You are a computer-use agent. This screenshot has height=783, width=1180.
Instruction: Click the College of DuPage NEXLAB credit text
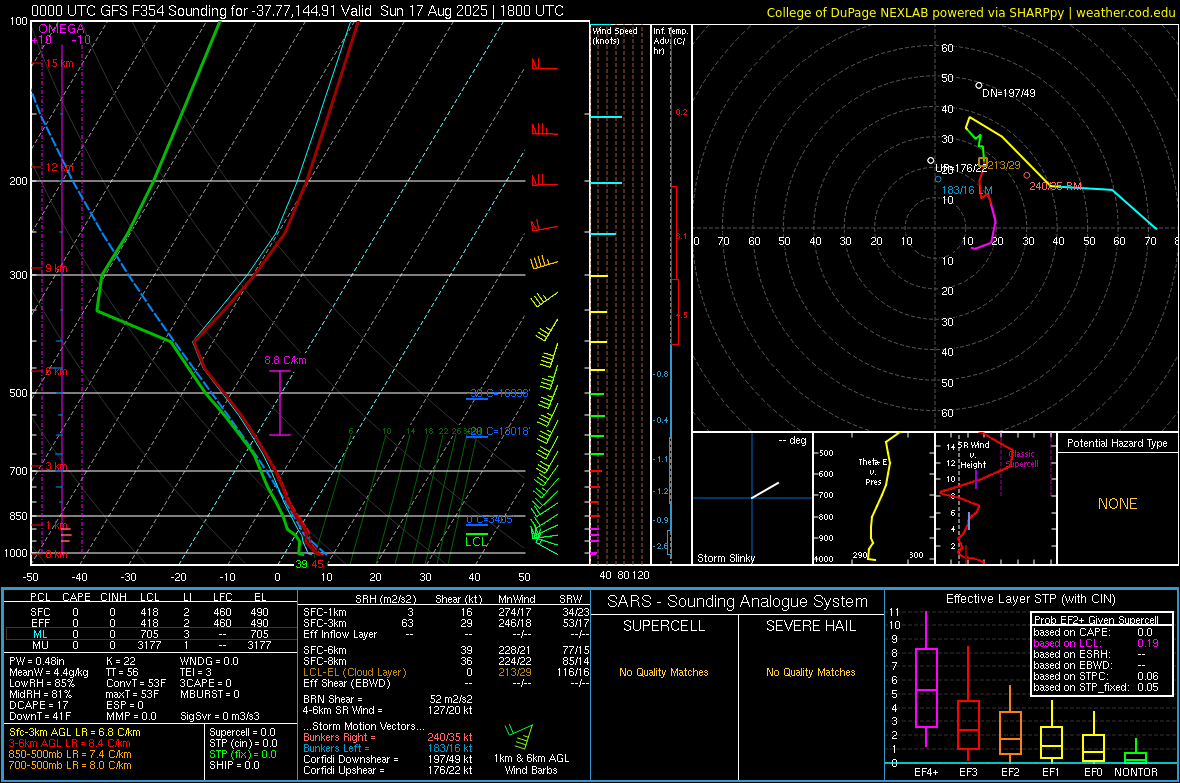970,12
